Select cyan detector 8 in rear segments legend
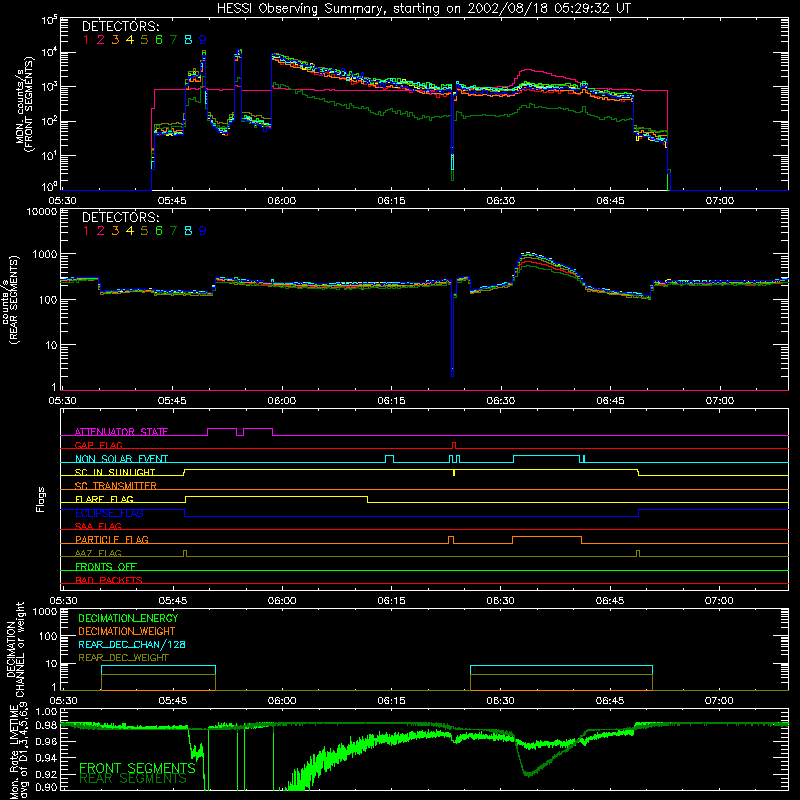This screenshot has height=800, width=800. [188, 231]
